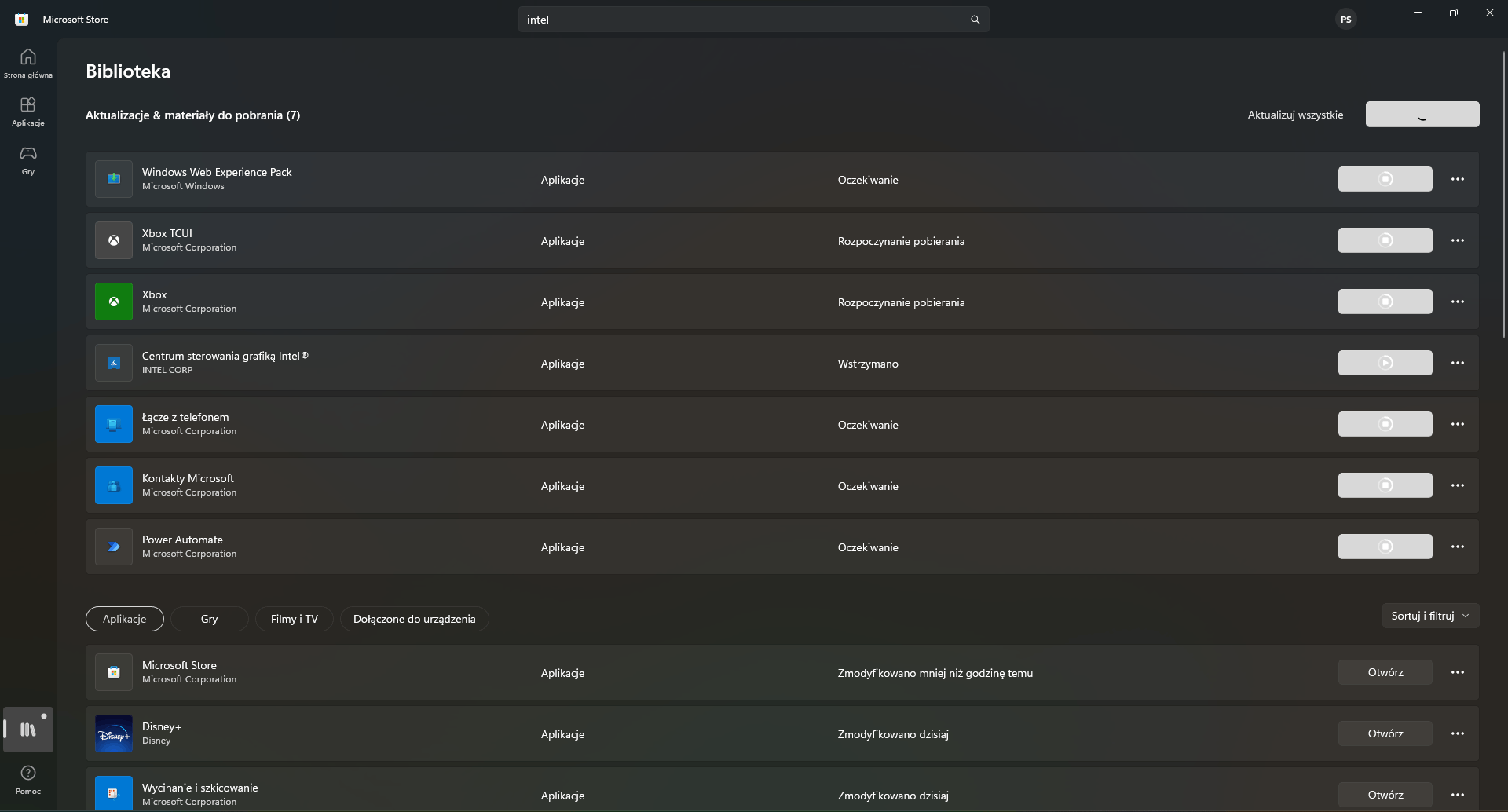The width and height of the screenshot is (1508, 812).
Task: Open more options for Kontakty Microsoft
Action: (x=1458, y=485)
